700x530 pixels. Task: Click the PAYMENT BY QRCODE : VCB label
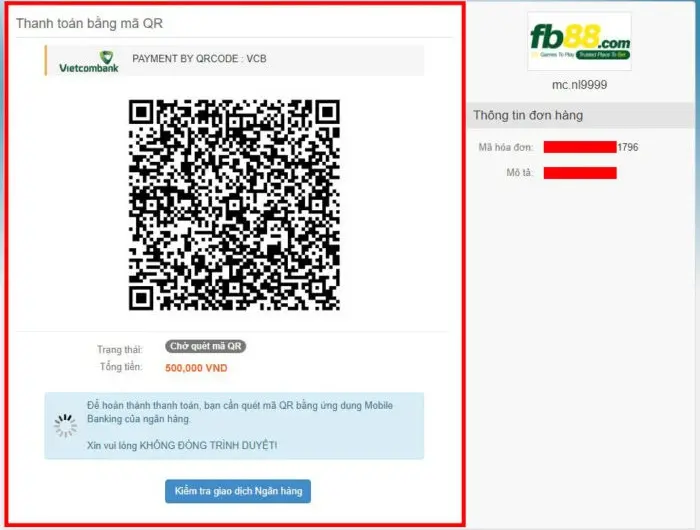tap(199, 59)
